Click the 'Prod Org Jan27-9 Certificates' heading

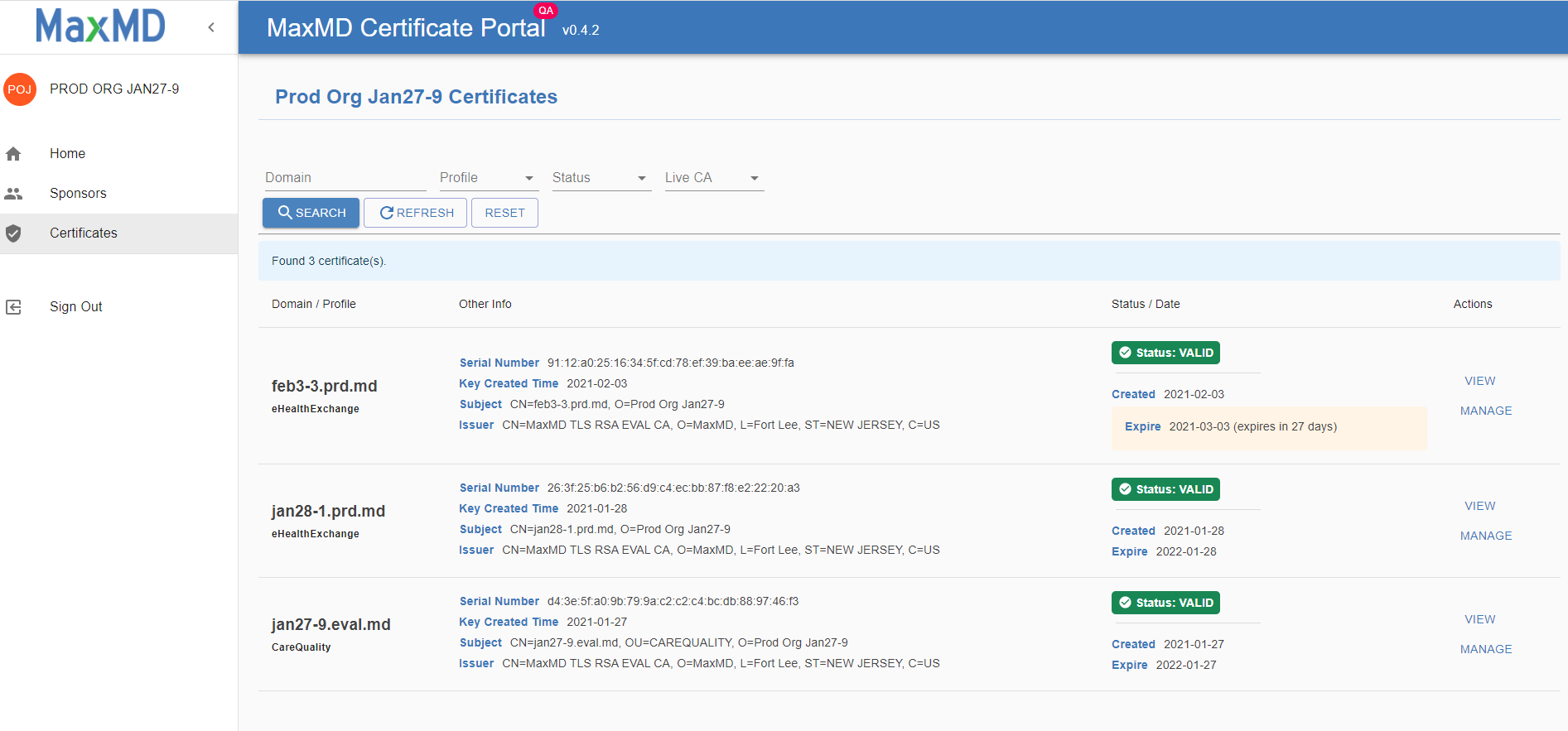416,97
